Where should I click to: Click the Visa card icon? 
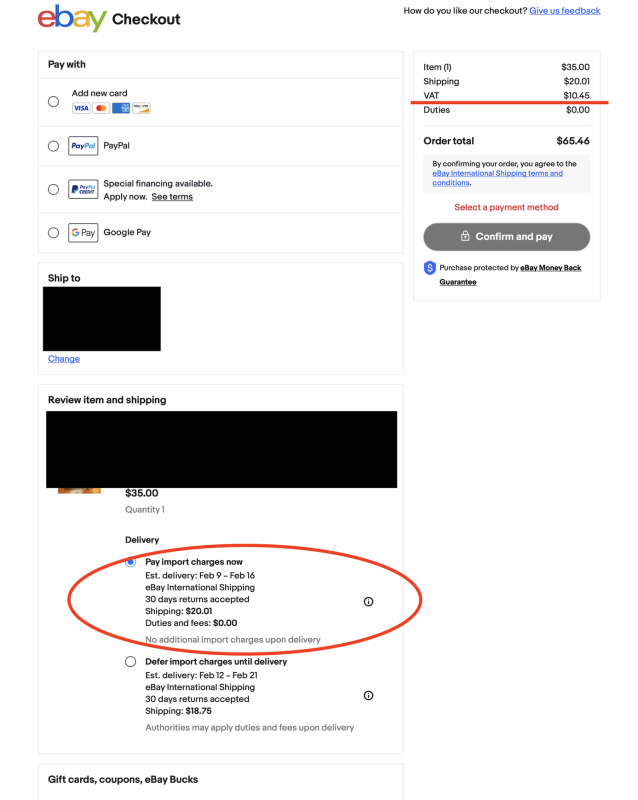[x=81, y=108]
